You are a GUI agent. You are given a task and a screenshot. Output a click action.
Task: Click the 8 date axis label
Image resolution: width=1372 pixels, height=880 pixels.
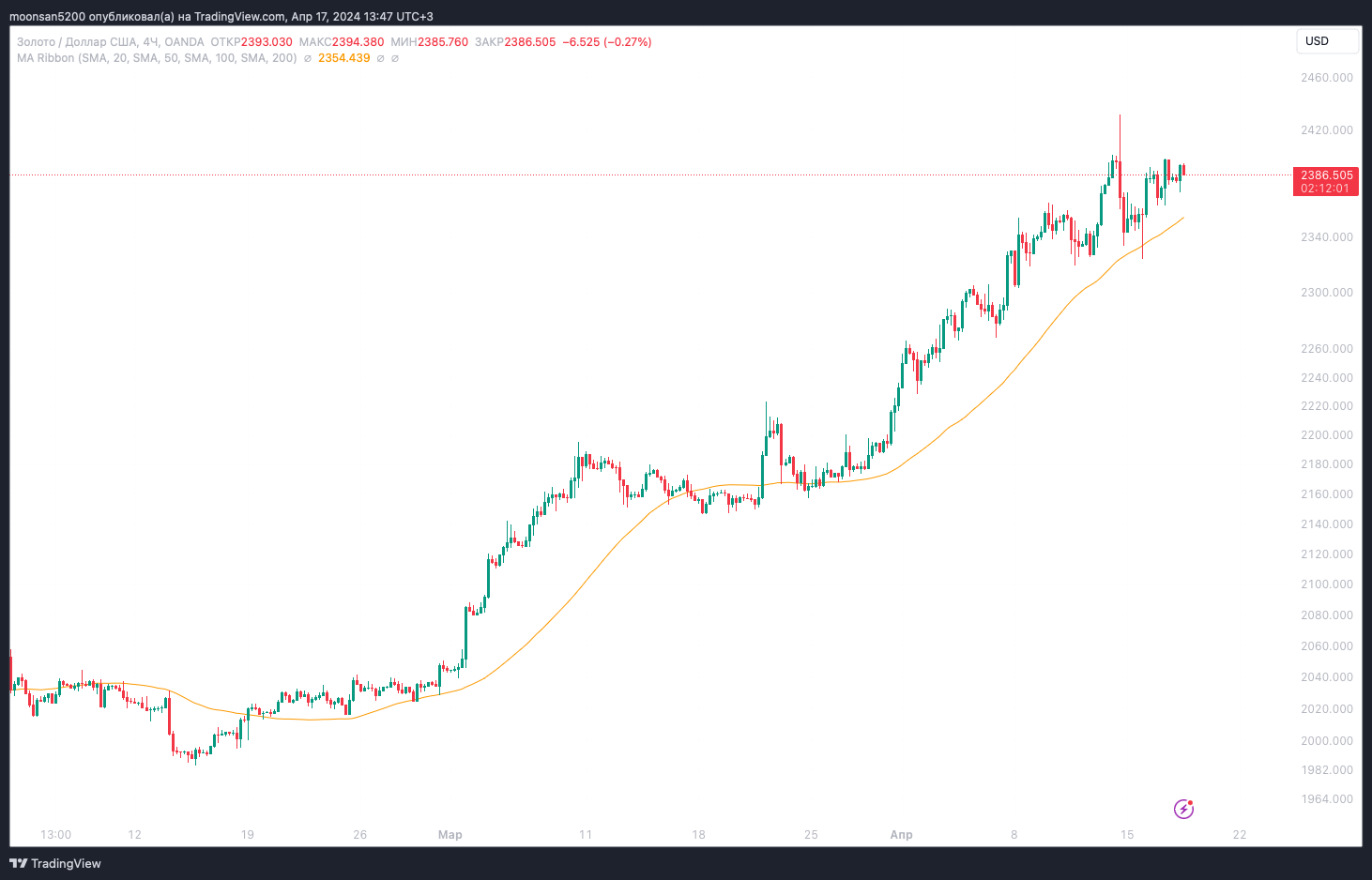click(1014, 835)
